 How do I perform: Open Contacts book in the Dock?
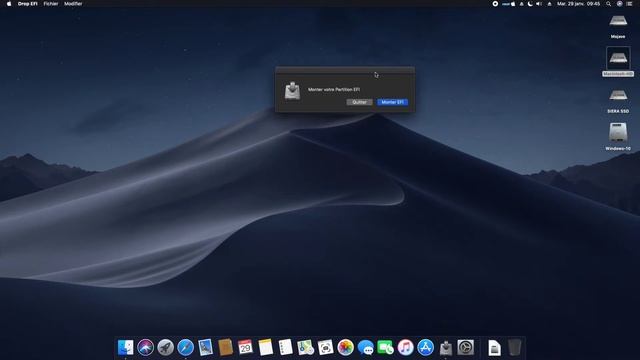[225, 347]
